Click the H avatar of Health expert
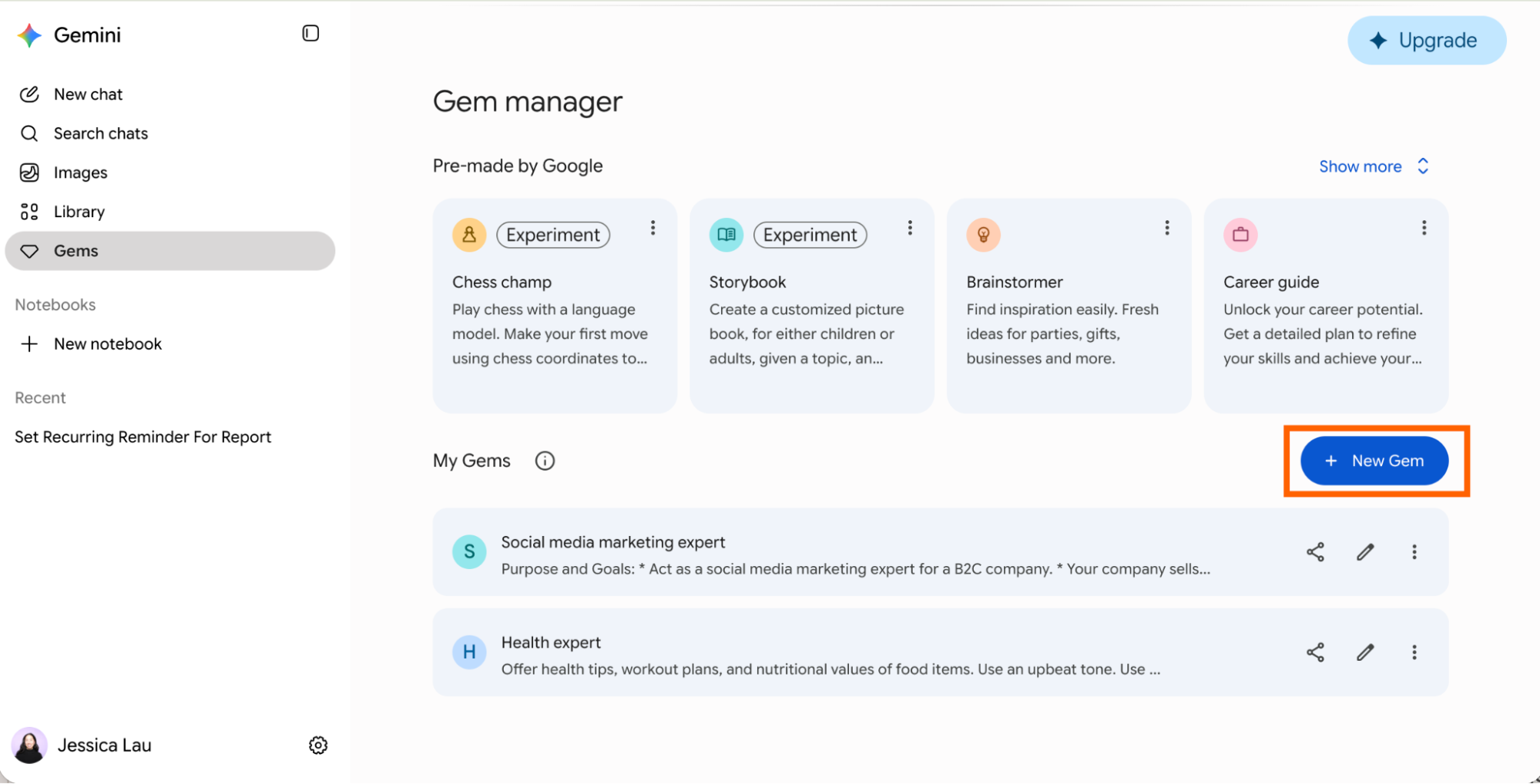The width and height of the screenshot is (1540, 784). 469,652
